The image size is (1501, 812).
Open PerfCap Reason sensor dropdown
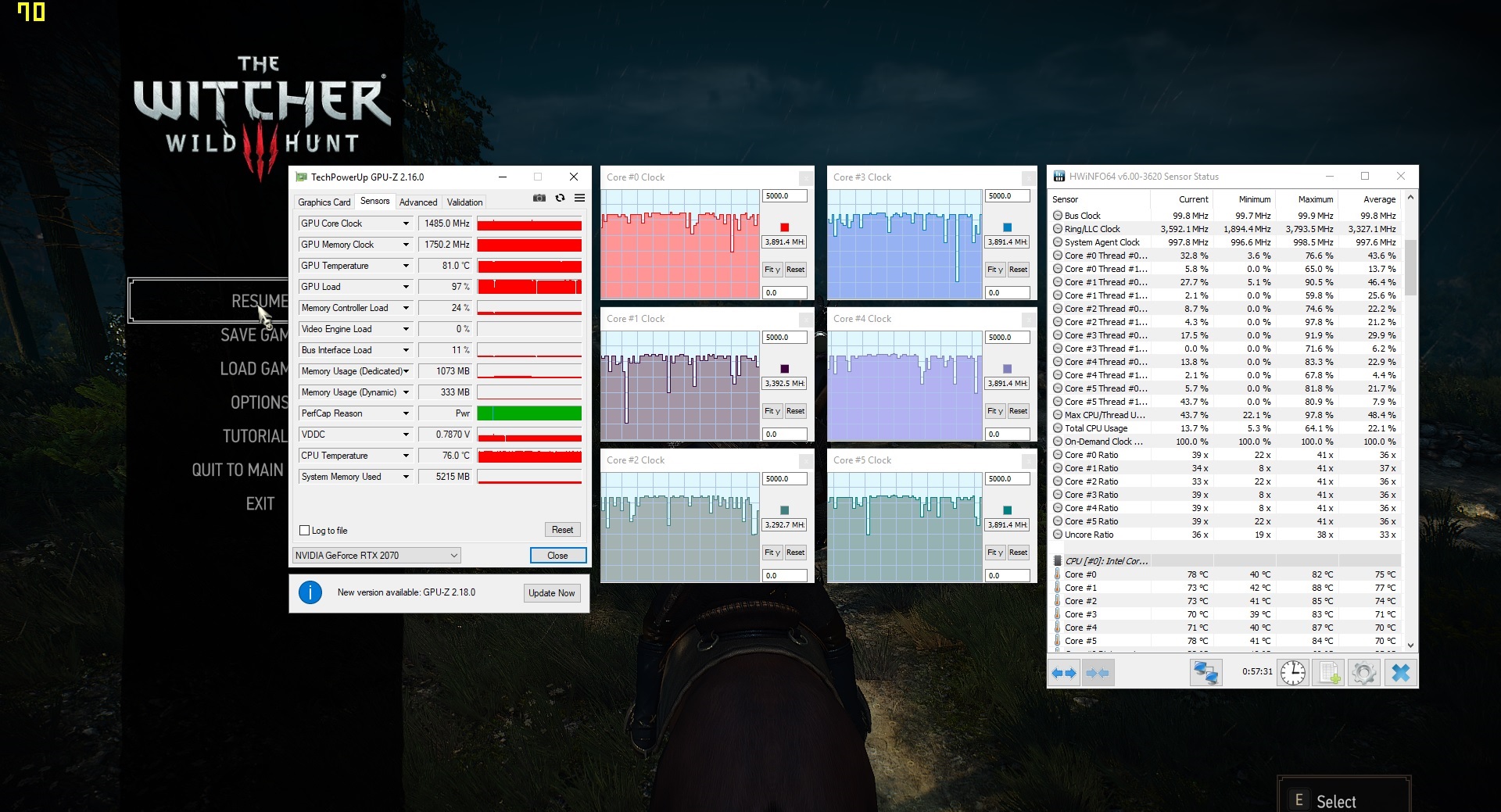(x=406, y=413)
